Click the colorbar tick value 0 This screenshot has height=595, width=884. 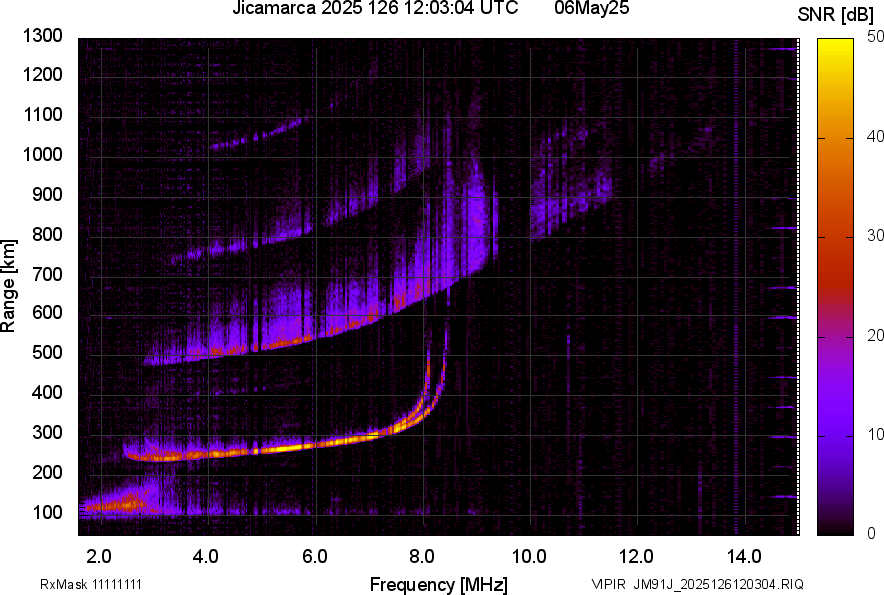872,533
